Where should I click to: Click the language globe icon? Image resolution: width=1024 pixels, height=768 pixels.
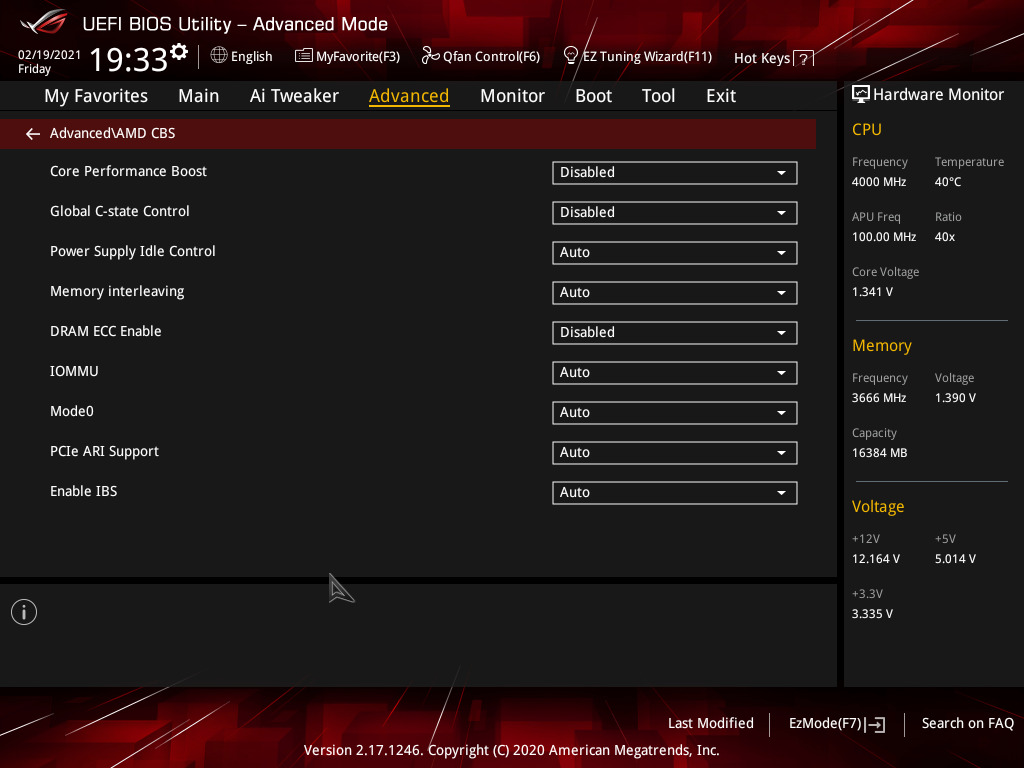pos(219,56)
